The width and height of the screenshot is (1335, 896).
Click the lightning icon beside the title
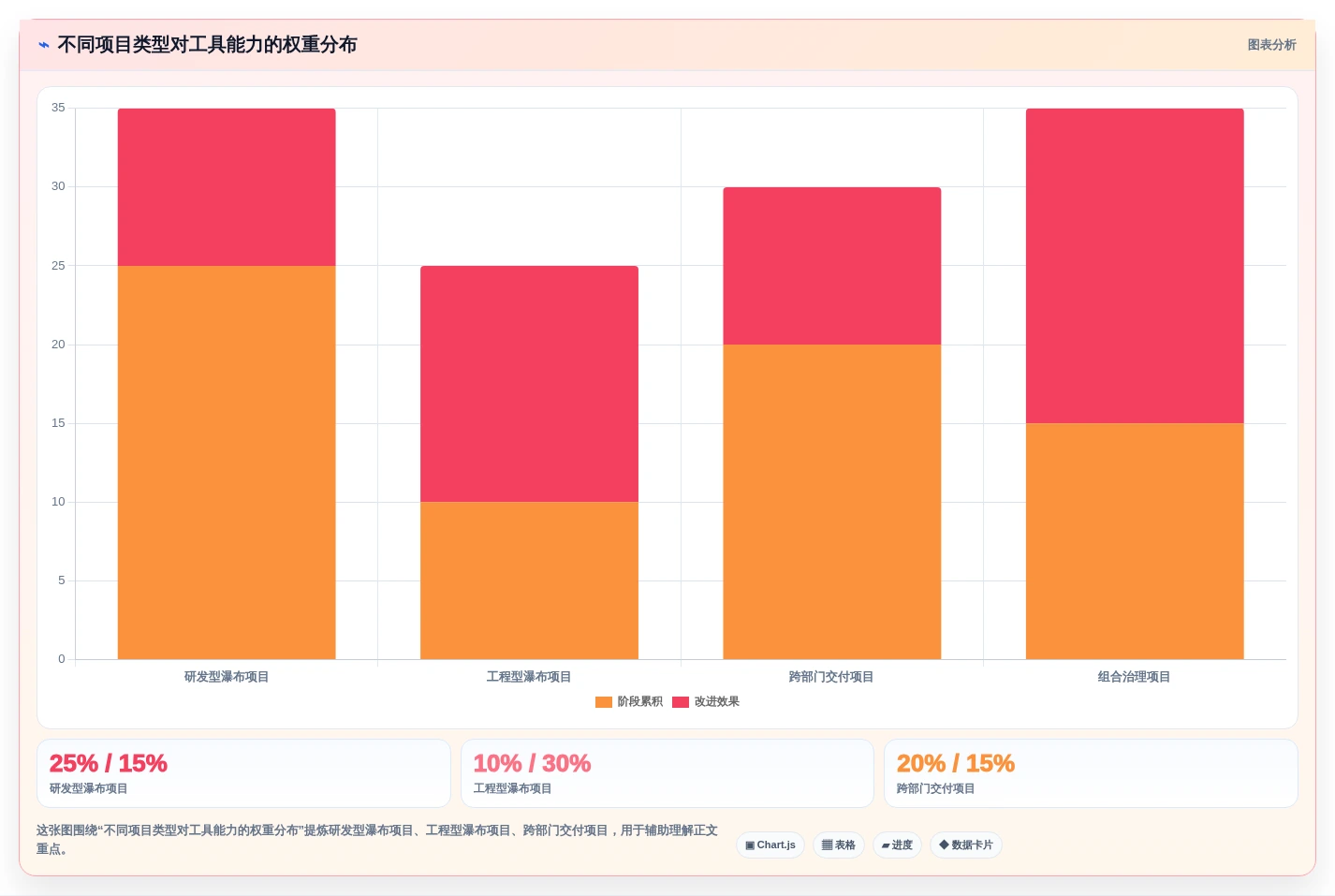(43, 45)
